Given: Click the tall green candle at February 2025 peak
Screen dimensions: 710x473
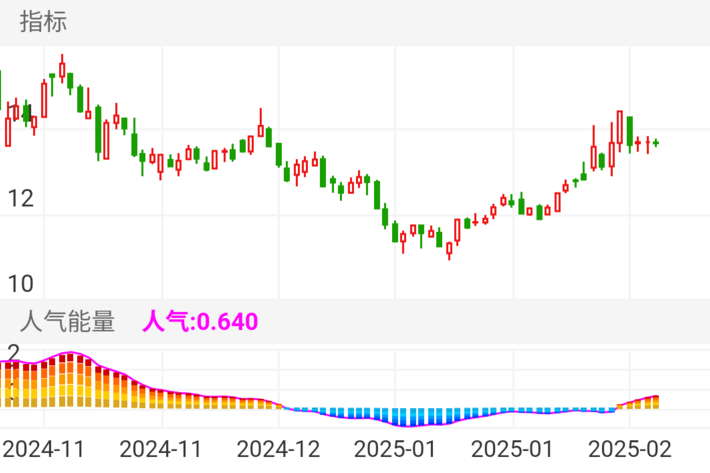Looking at the screenshot, I should [x=629, y=132].
